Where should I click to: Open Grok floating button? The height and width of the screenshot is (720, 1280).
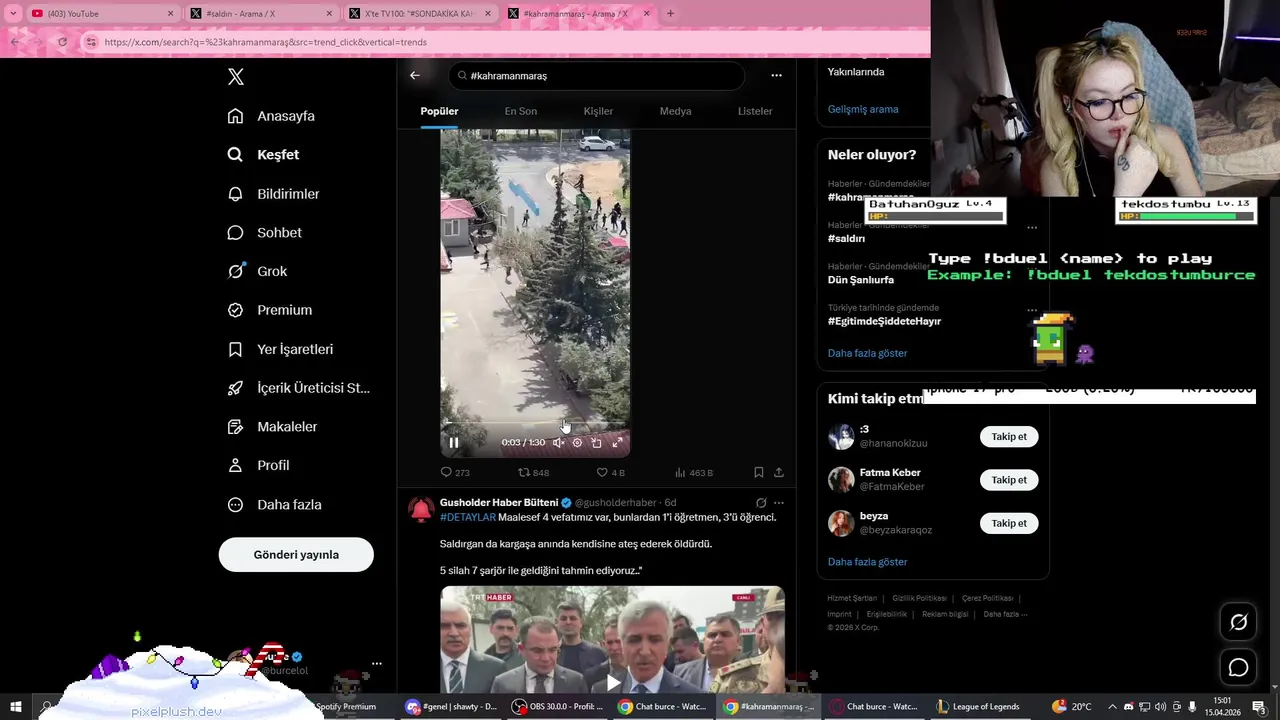1238,622
